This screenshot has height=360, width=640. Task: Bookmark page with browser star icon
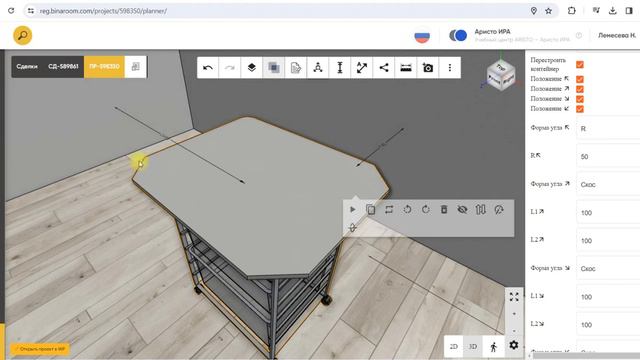point(549,11)
